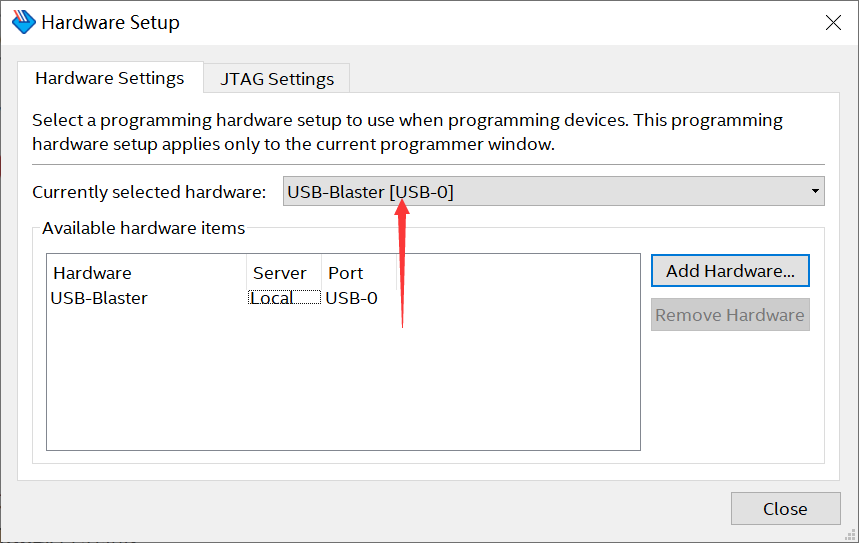This screenshot has width=859, height=543.
Task: Click the dropdown arrow of hardware selector
Action: [815, 191]
